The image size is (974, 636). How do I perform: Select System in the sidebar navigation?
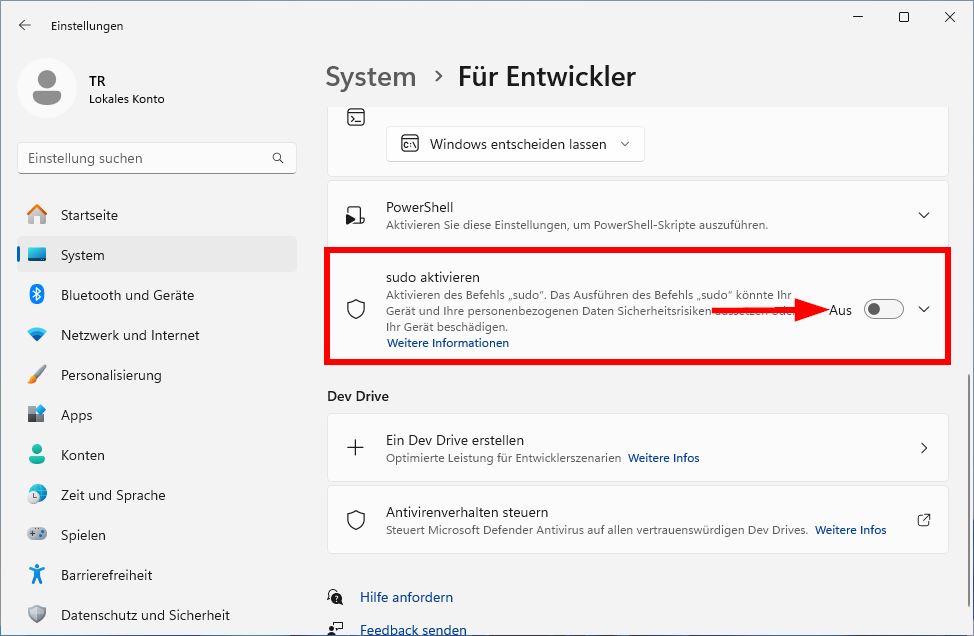point(84,255)
